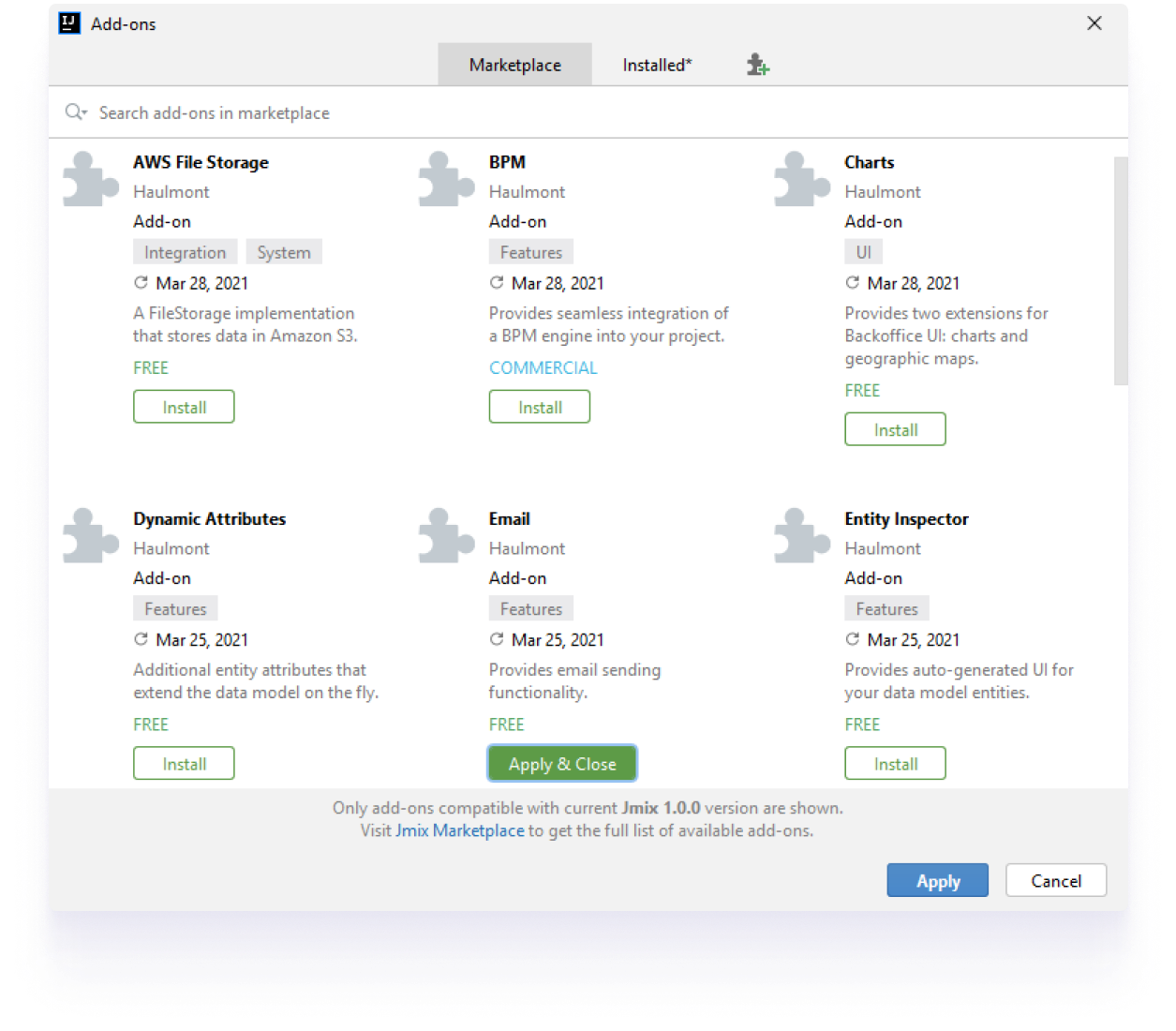Install the Charts add-on
Viewport: 1176px width, 1031px height.
[x=896, y=429]
